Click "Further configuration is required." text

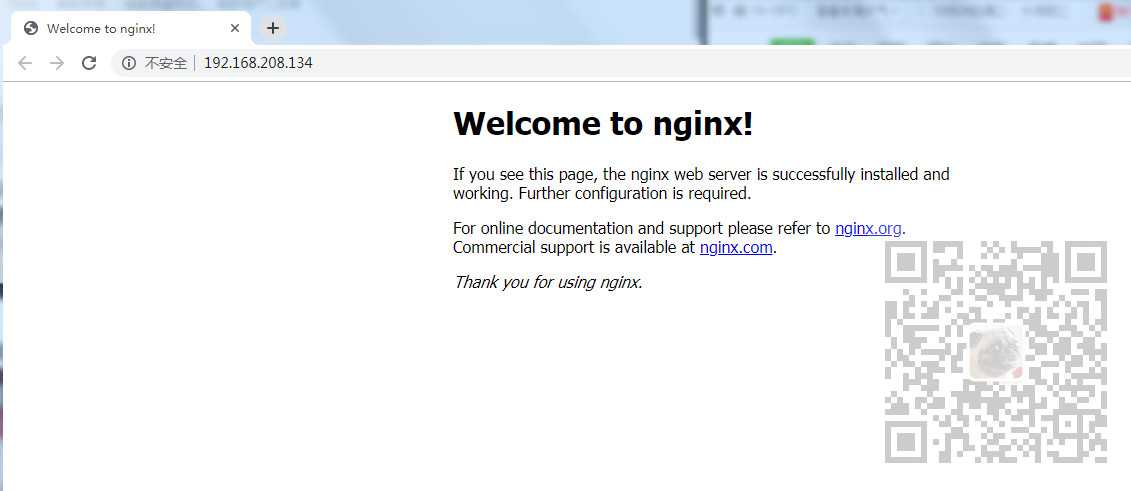[x=635, y=194]
